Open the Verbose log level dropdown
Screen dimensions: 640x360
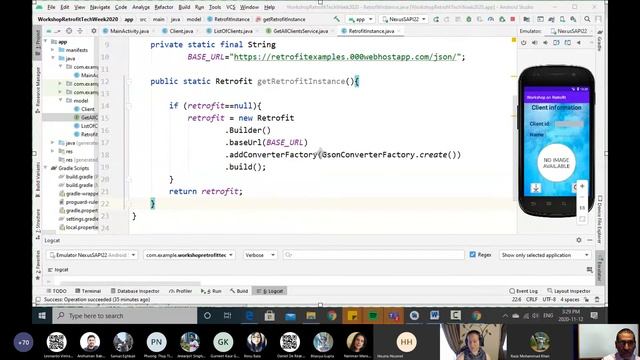(260, 255)
